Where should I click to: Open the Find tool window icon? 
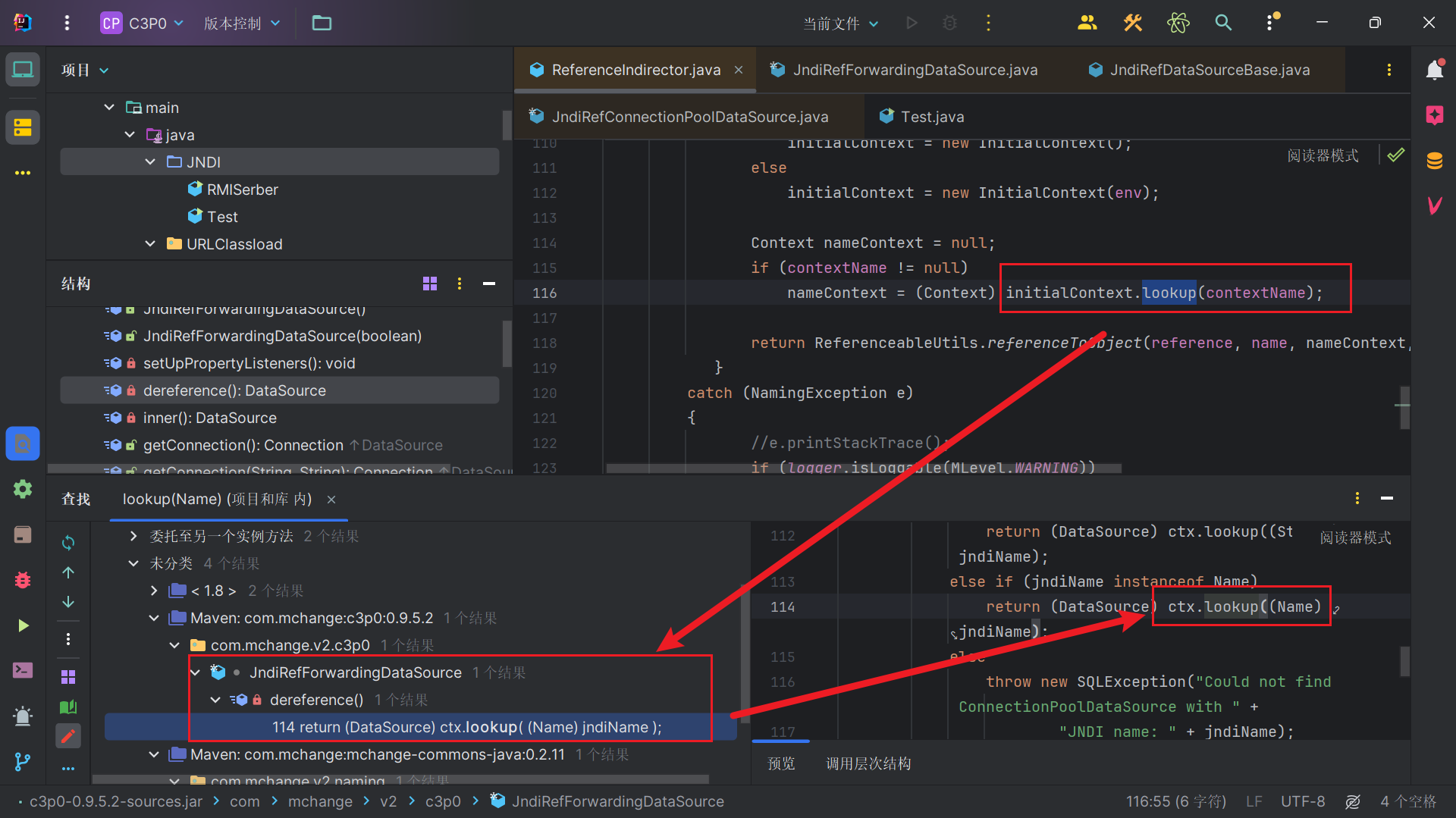pos(23,443)
